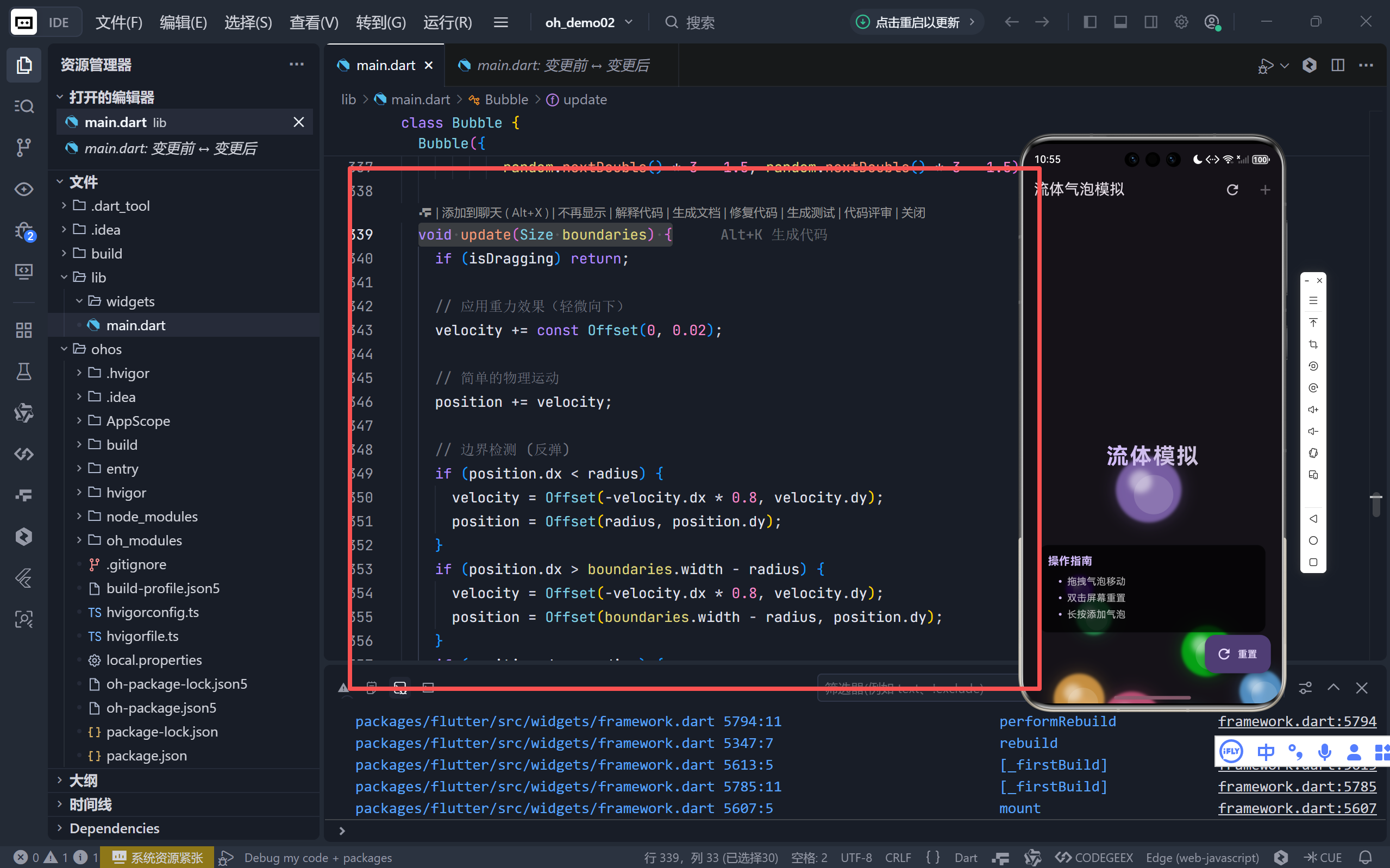Click the refresh icon in phone app bar
The height and width of the screenshot is (868, 1390).
[1232, 190]
